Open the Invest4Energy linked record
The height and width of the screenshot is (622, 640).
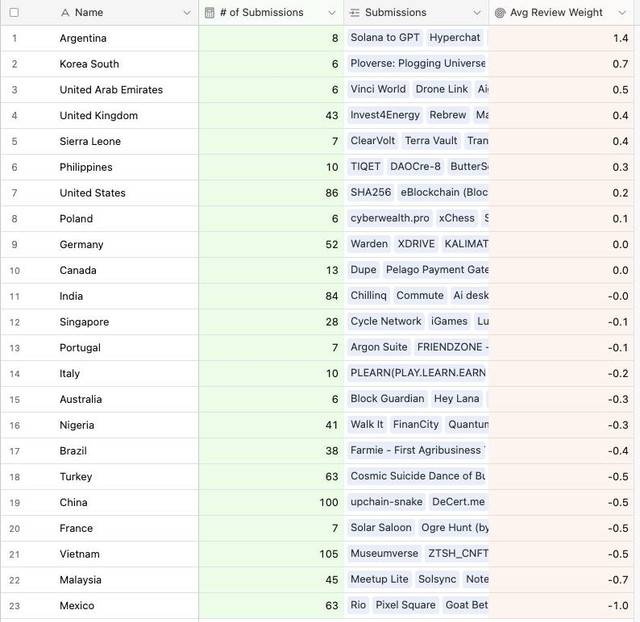pos(385,115)
